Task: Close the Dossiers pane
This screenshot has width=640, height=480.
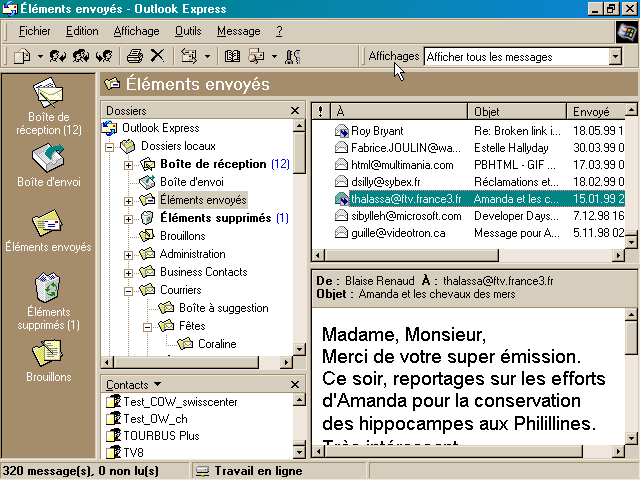Action: click(x=295, y=111)
